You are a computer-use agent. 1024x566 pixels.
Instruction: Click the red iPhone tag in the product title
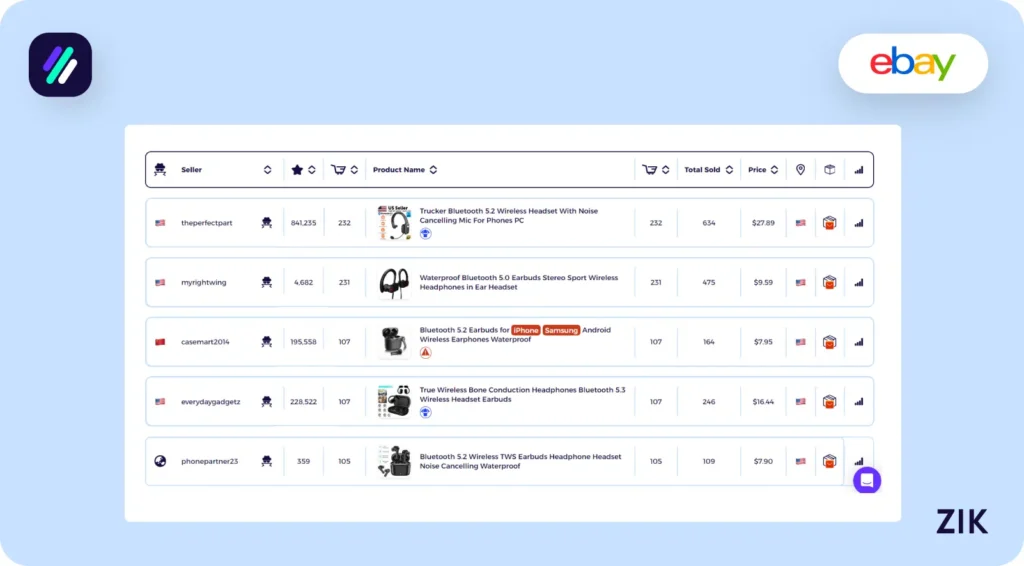[x=526, y=330]
